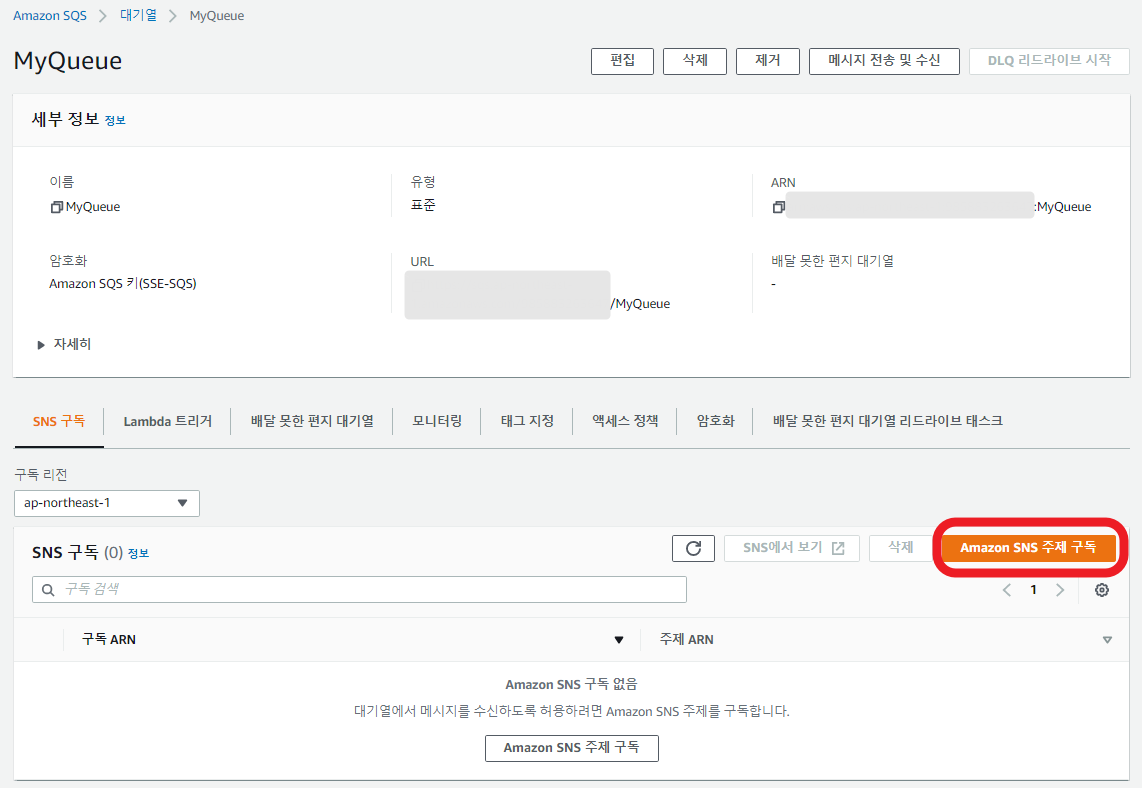Click the 표준 queue type value
The height and width of the screenshot is (788, 1142).
[x=423, y=206]
